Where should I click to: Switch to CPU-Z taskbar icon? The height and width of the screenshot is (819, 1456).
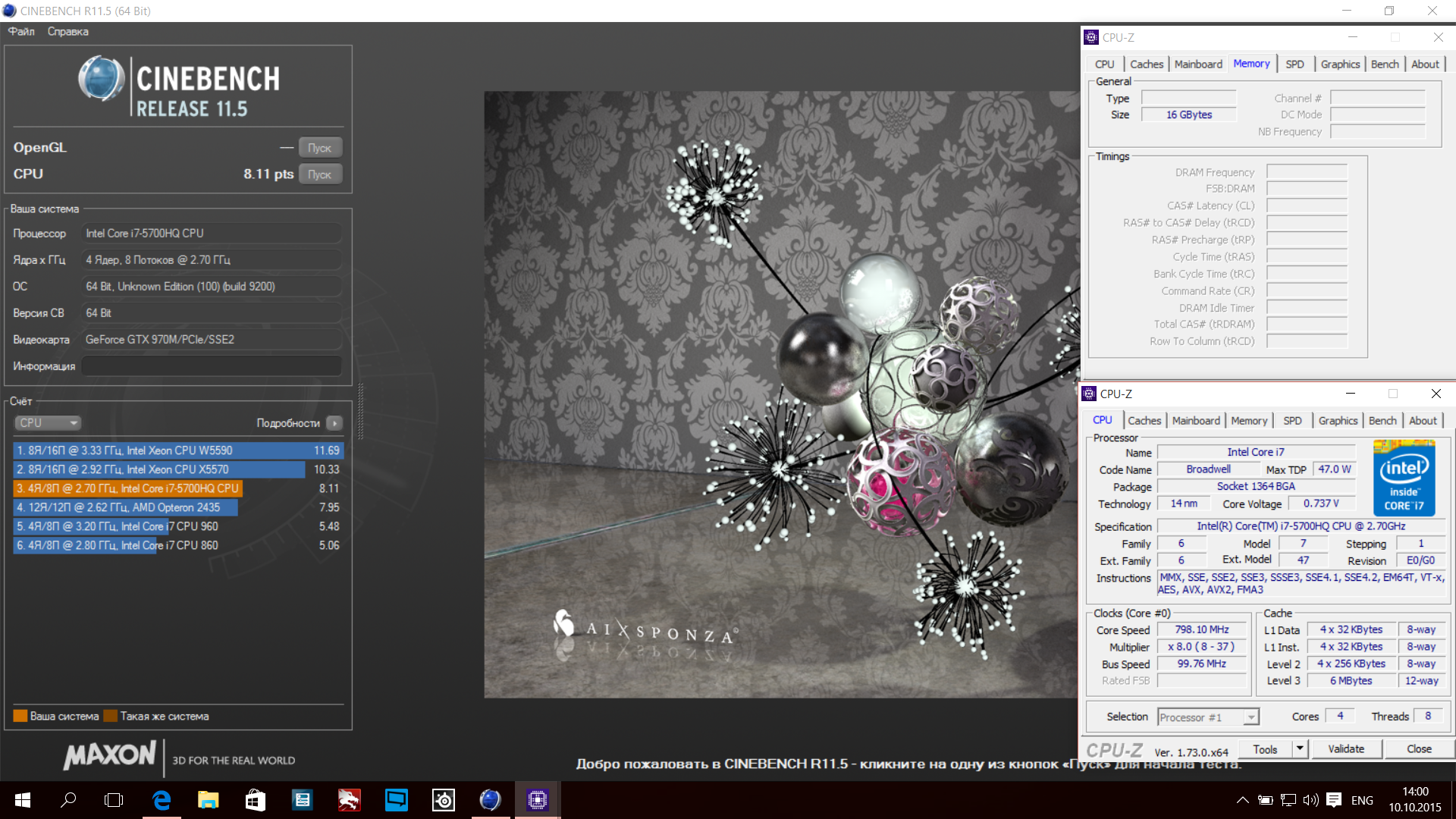click(538, 800)
